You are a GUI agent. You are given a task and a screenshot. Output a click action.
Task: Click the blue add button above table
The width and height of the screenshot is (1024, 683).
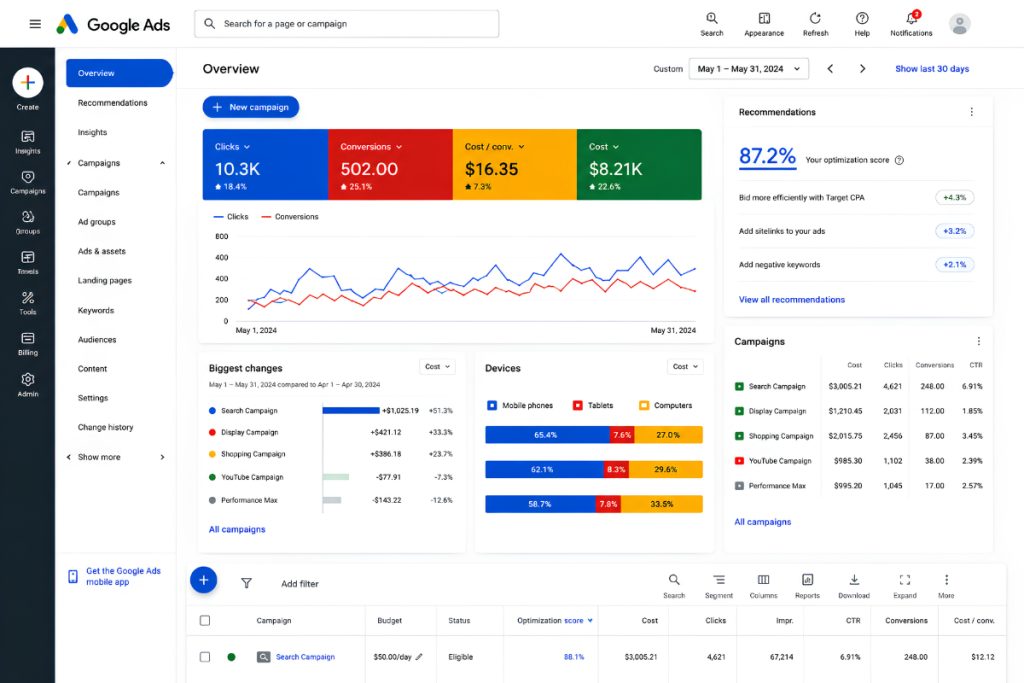204,580
